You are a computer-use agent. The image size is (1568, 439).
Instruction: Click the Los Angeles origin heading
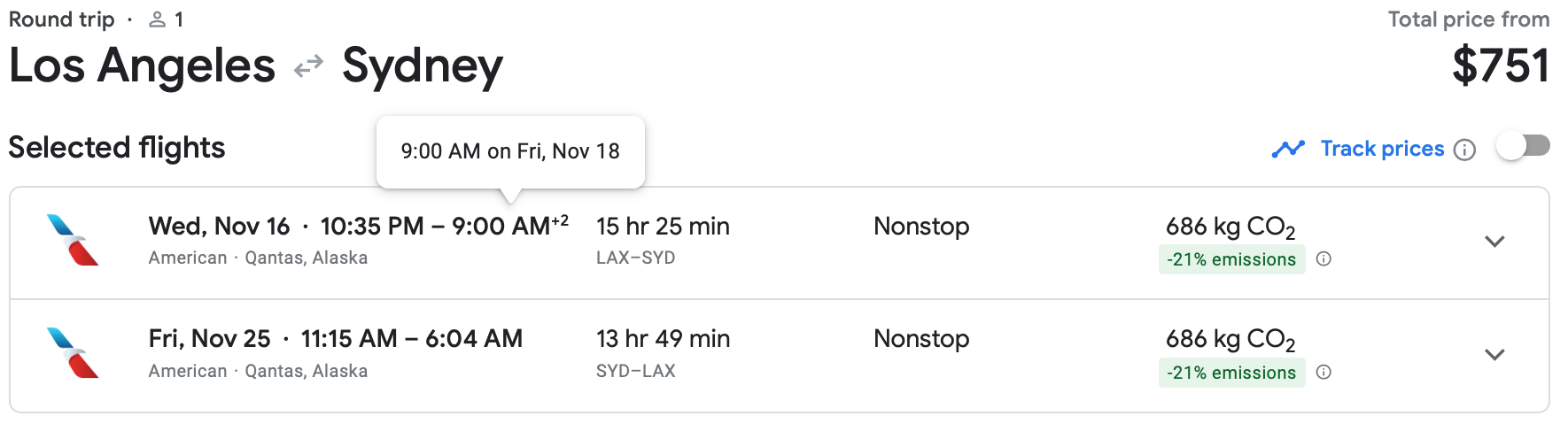(x=143, y=66)
